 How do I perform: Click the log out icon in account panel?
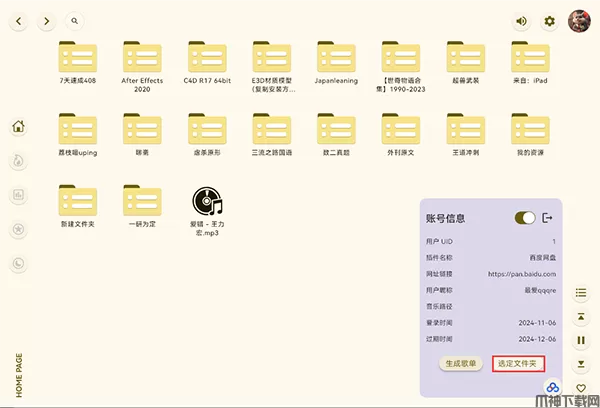(547, 217)
